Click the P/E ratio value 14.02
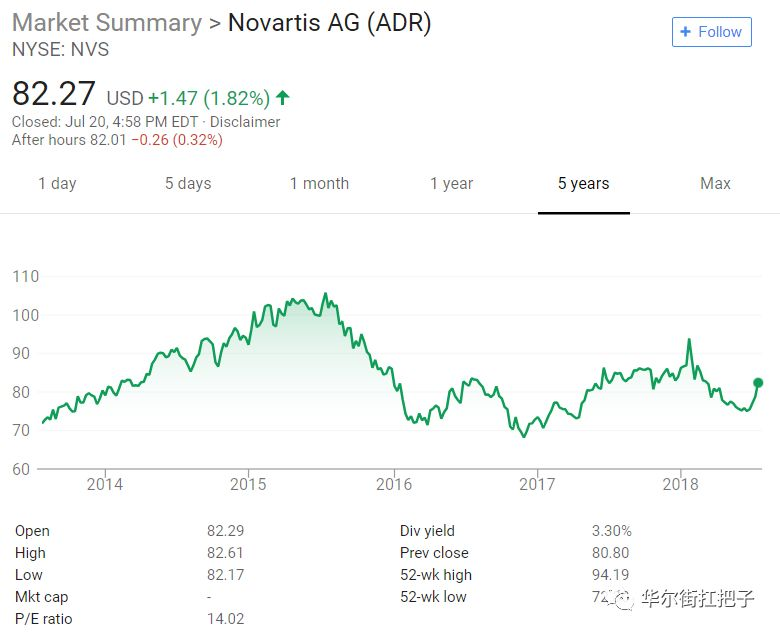The width and height of the screenshot is (780, 633). click(x=225, y=619)
